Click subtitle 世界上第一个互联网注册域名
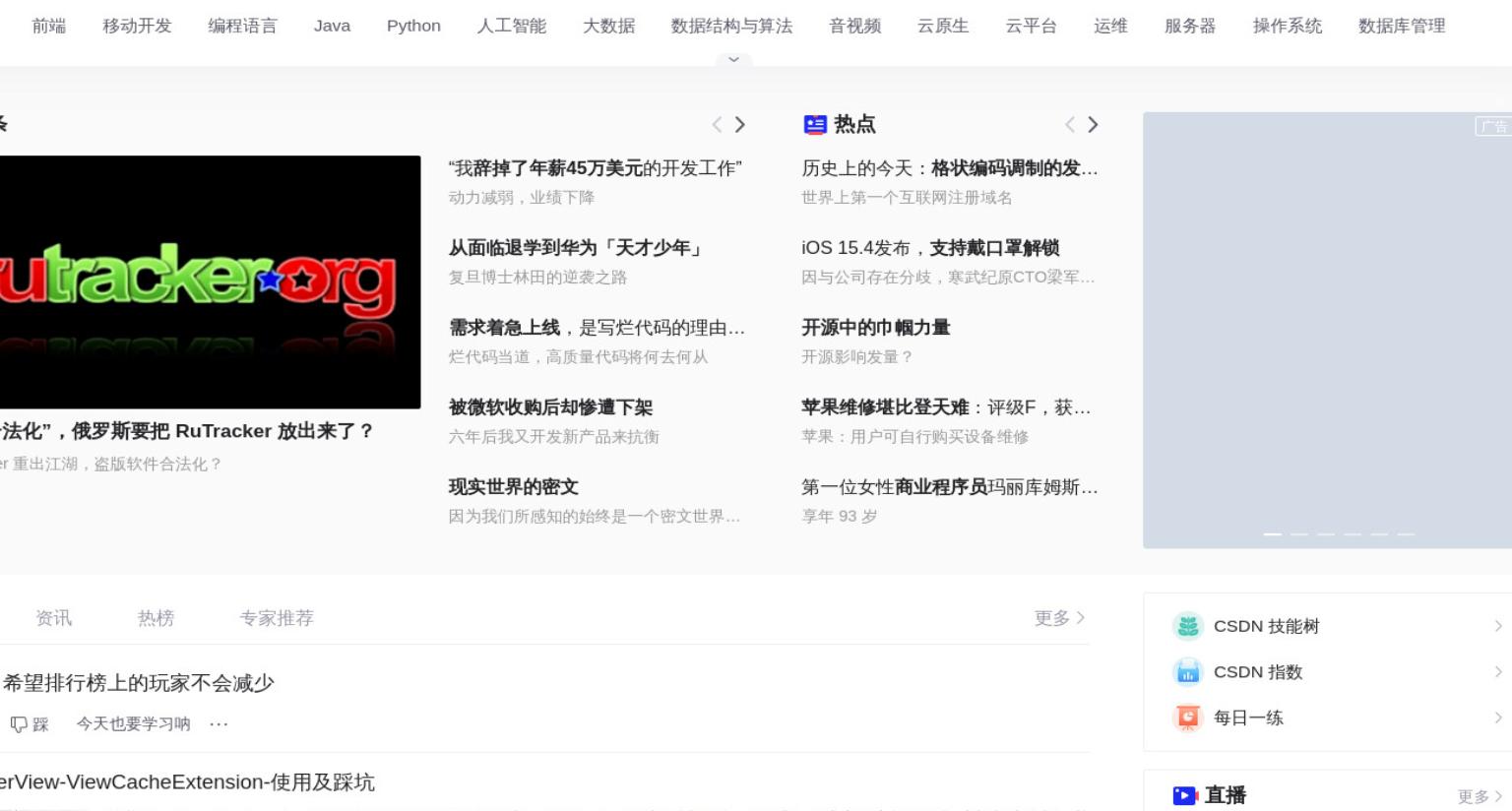 [907, 198]
